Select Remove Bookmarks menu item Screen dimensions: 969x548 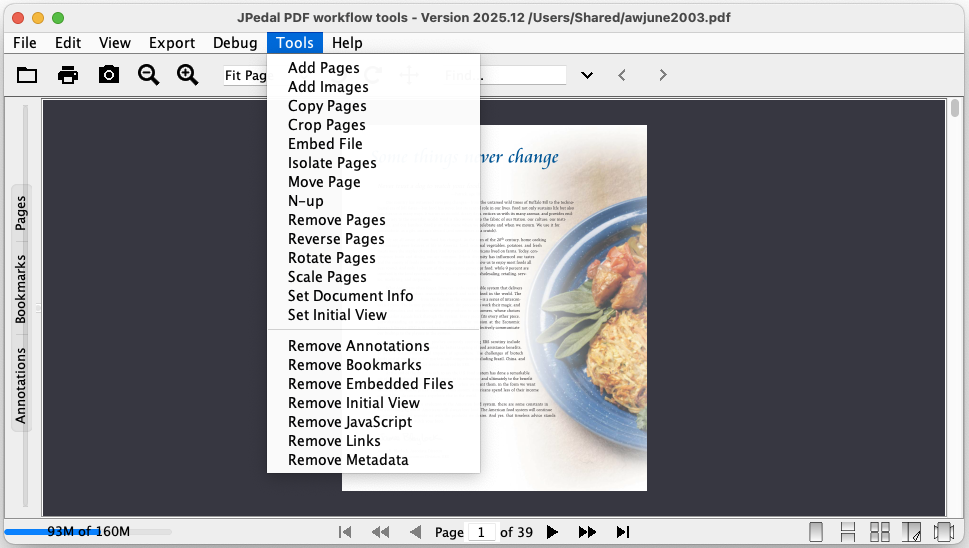pyautogui.click(x=373, y=365)
